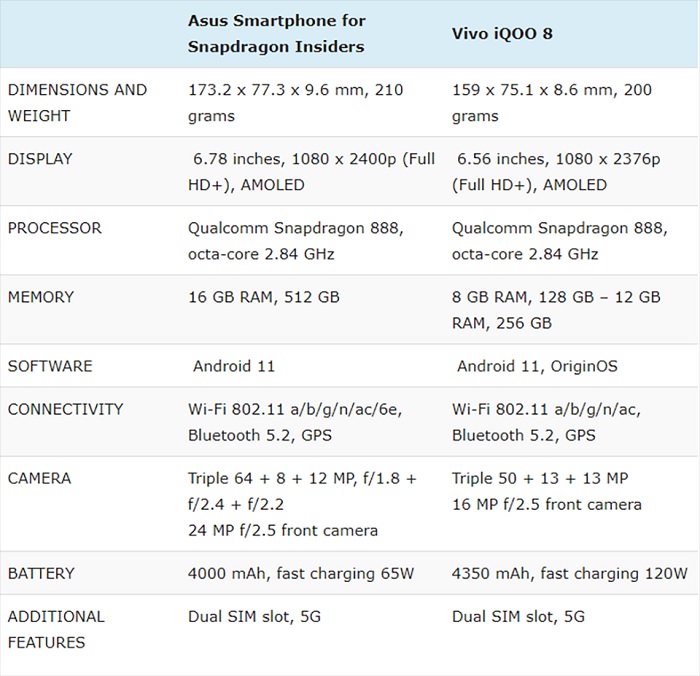Viewport: 700px width, 676px height.
Task: Select the 16 GB RAM, 512 GB cell
Action: (x=264, y=297)
